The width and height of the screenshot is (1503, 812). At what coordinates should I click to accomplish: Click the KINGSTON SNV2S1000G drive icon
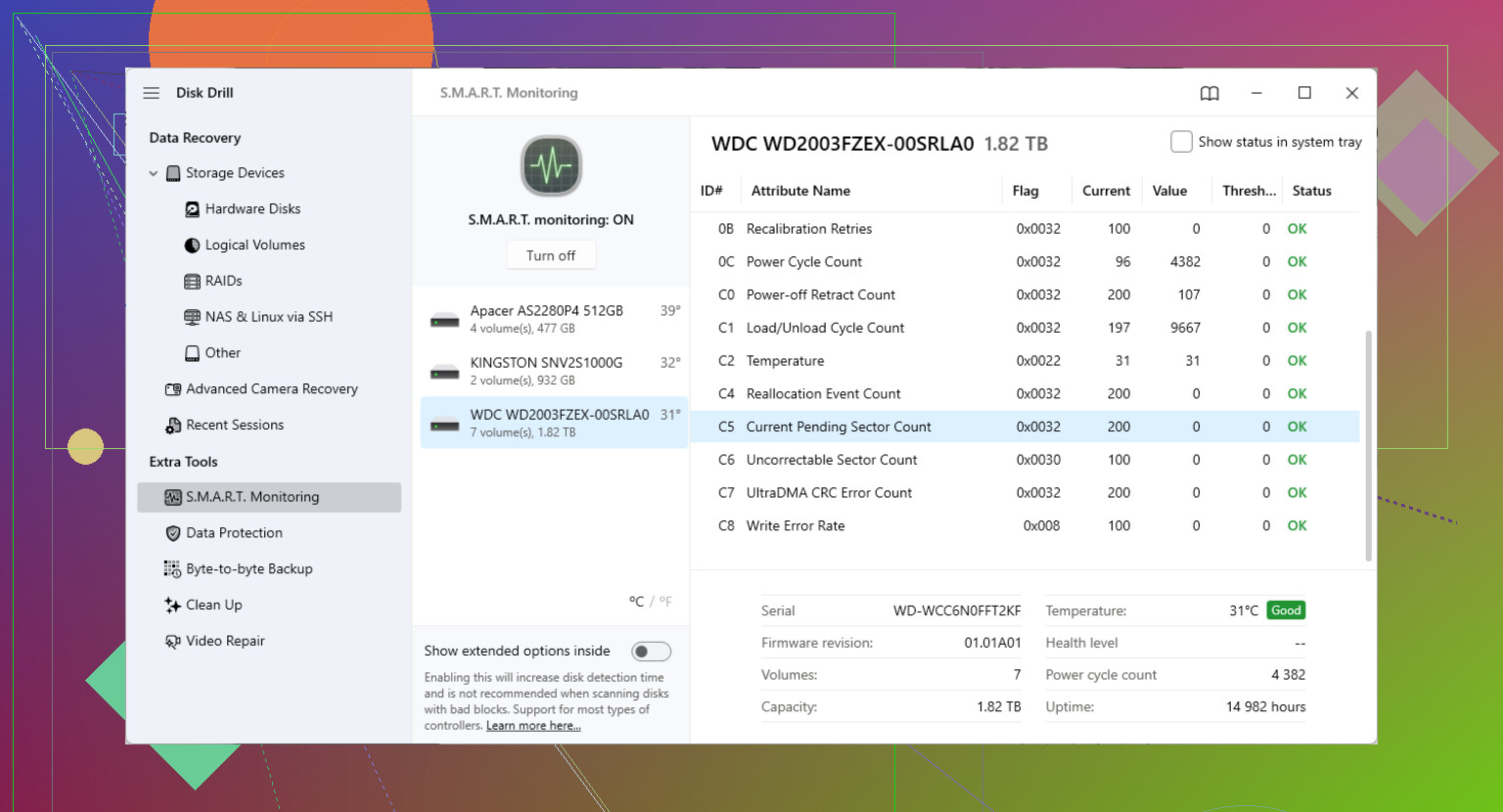[x=445, y=371]
